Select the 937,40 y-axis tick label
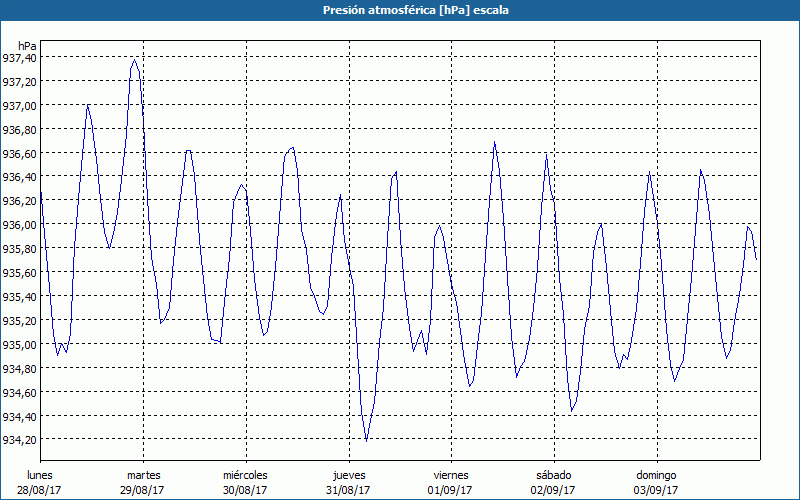800x500 pixels. tap(19, 58)
